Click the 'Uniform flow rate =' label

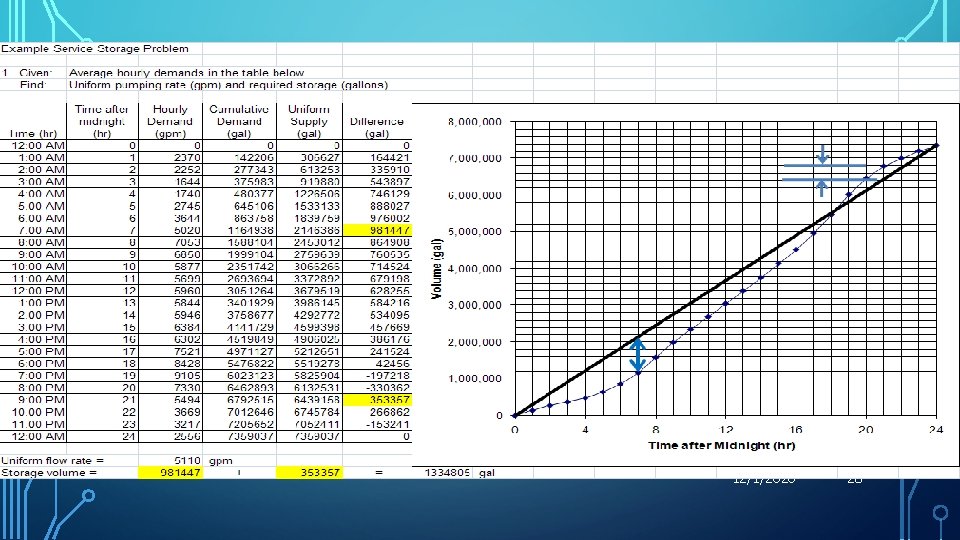coord(53,460)
